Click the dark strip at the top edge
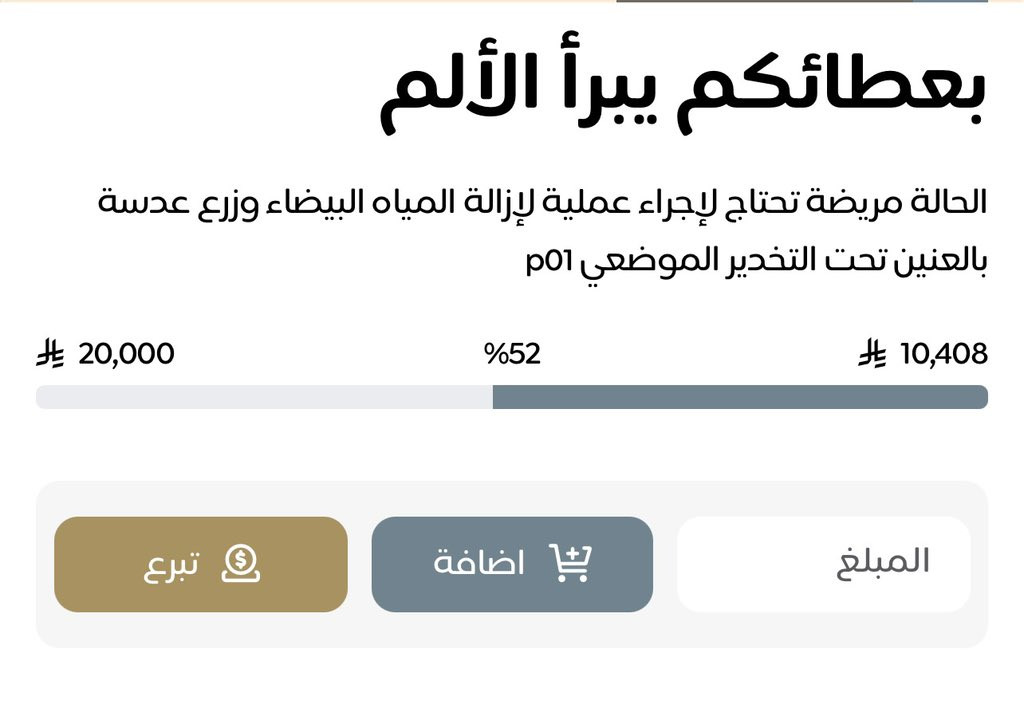The width and height of the screenshot is (1024, 708). pyautogui.click(x=800, y=2)
